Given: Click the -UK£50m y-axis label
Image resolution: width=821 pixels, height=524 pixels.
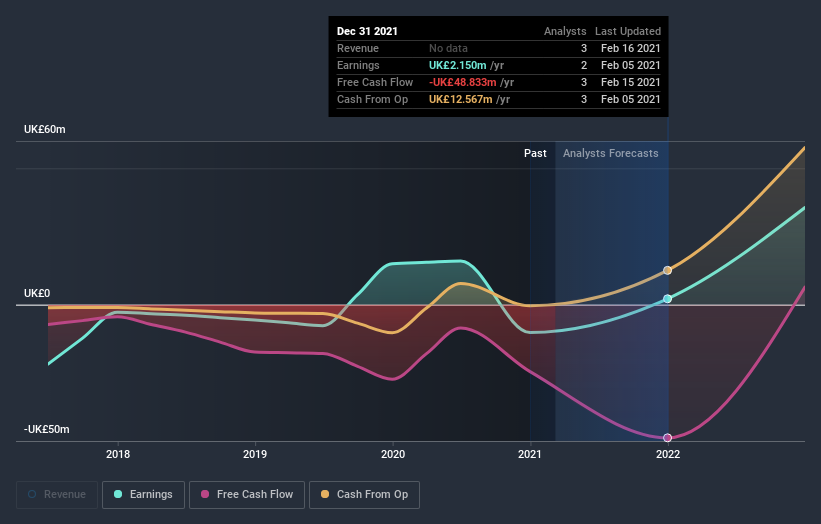Looking at the screenshot, I should click(46, 429).
